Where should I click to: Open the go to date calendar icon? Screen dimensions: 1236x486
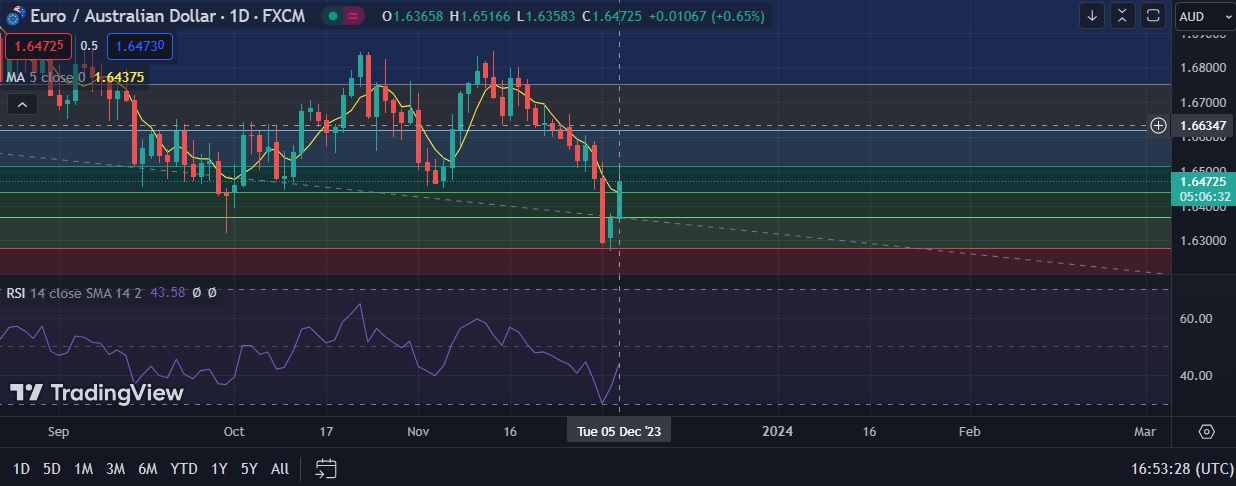tap(326, 468)
